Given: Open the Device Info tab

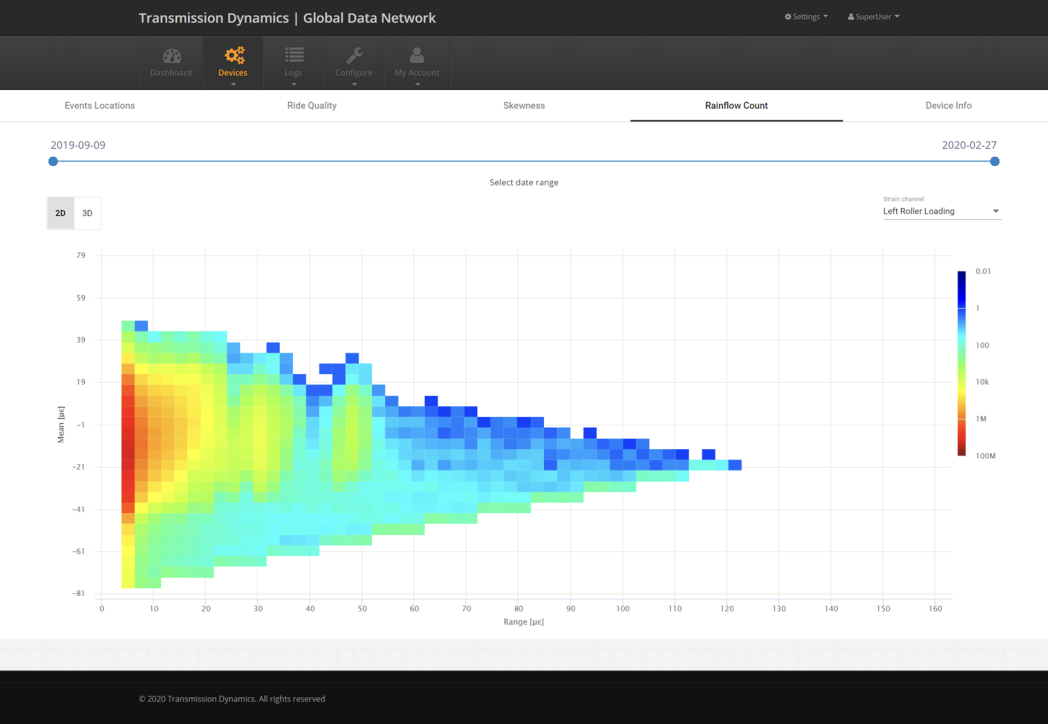Looking at the screenshot, I should click(x=948, y=105).
